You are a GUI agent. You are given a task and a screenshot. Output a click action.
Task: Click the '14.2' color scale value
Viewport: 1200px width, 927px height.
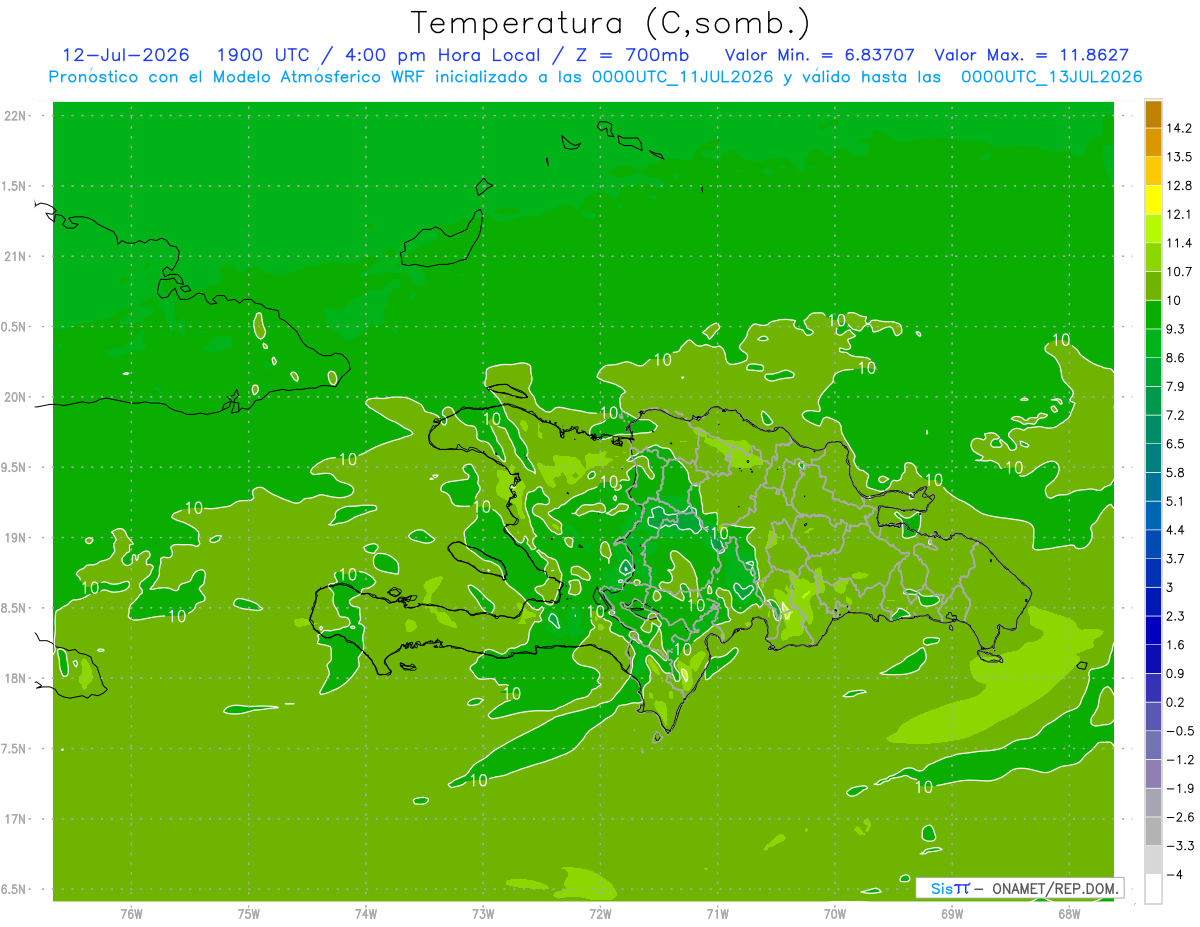[x=1179, y=128]
